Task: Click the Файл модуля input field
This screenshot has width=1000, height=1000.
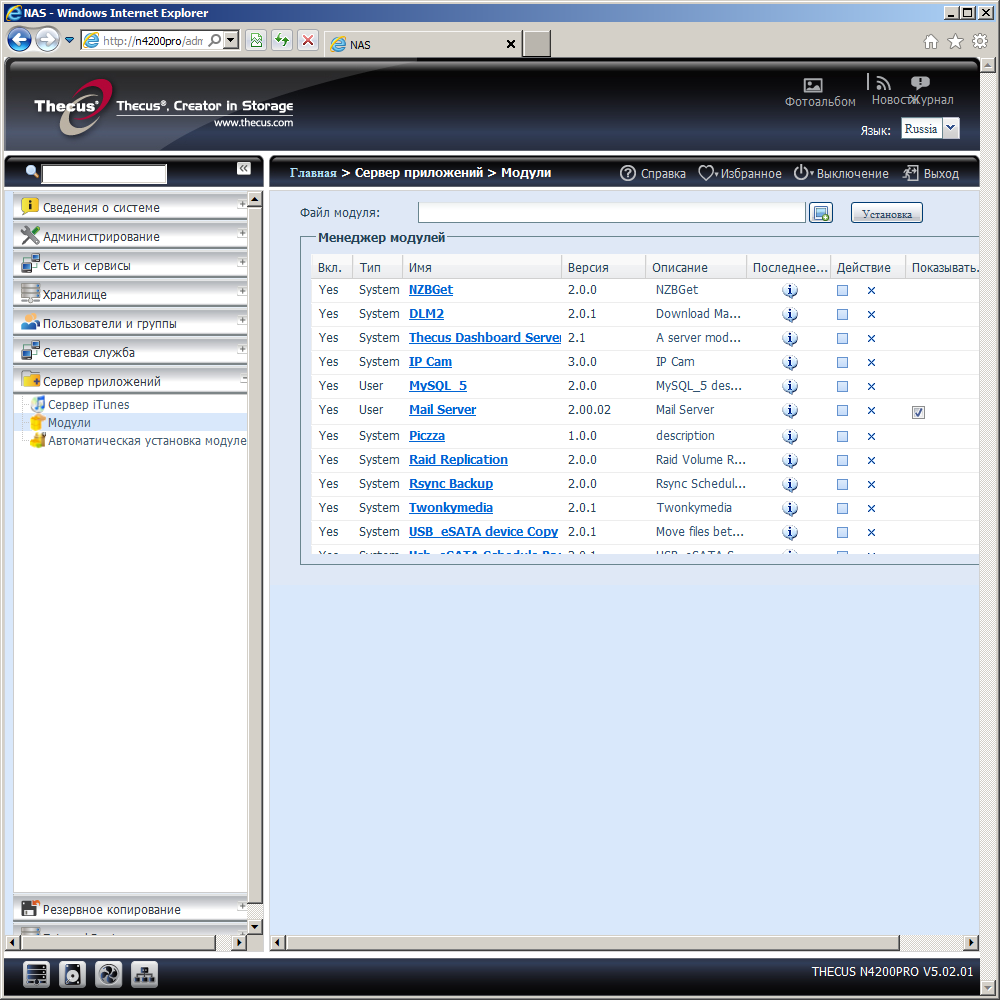Action: pos(612,212)
